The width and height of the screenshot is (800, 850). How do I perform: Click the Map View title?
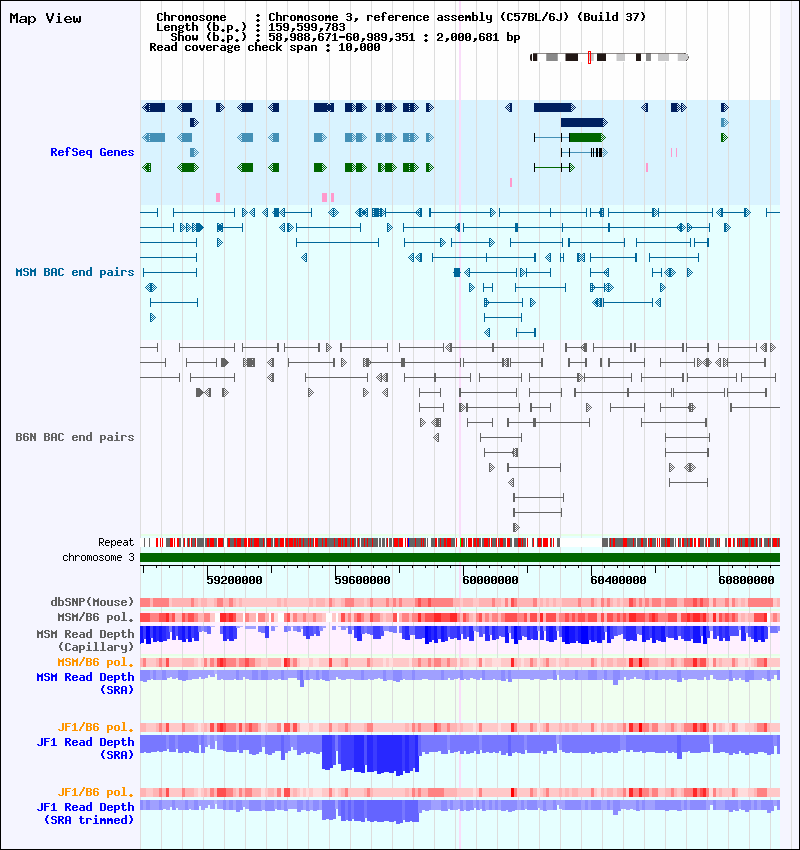(46, 18)
